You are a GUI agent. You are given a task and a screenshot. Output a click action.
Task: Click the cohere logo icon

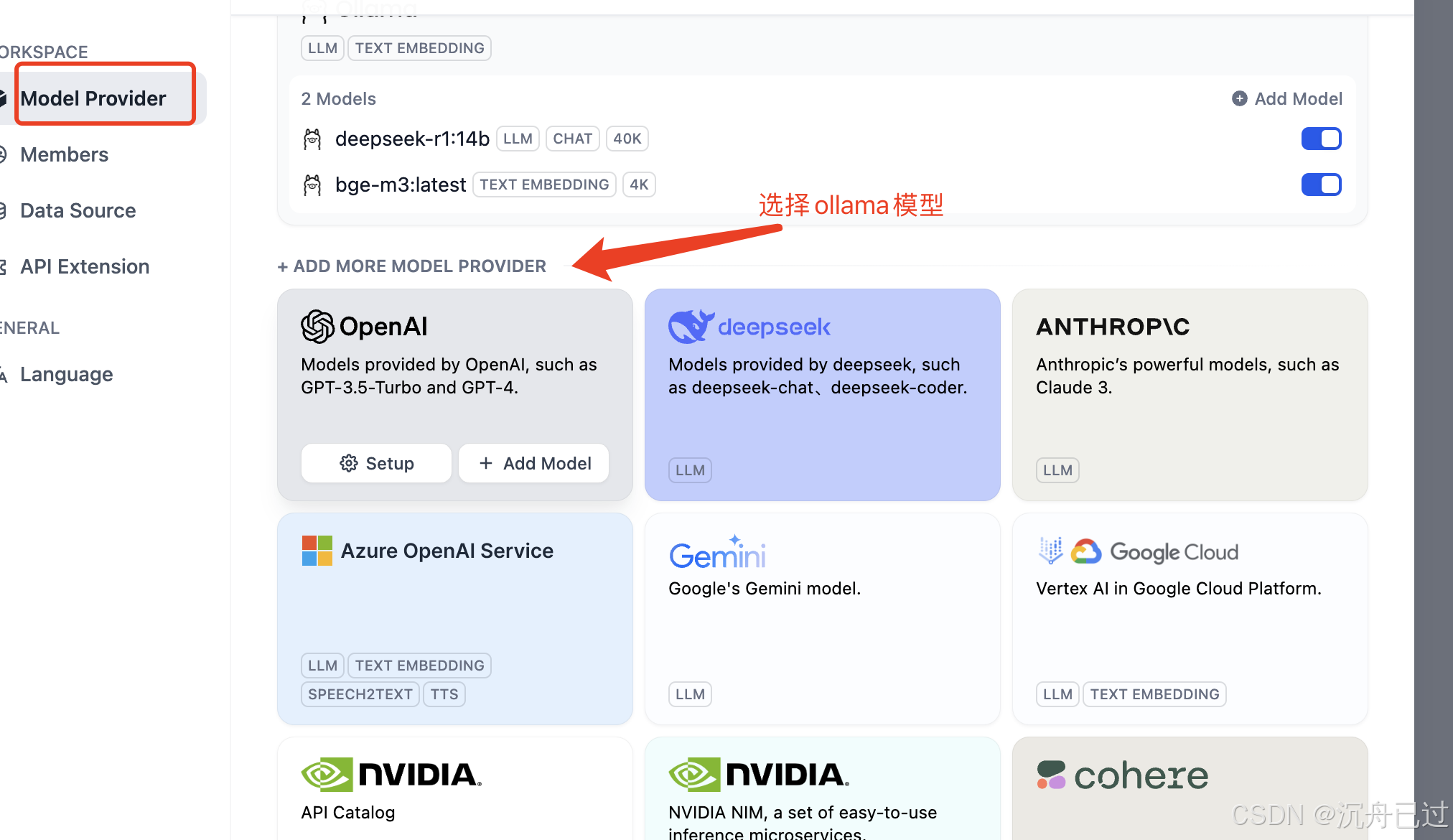(1051, 775)
